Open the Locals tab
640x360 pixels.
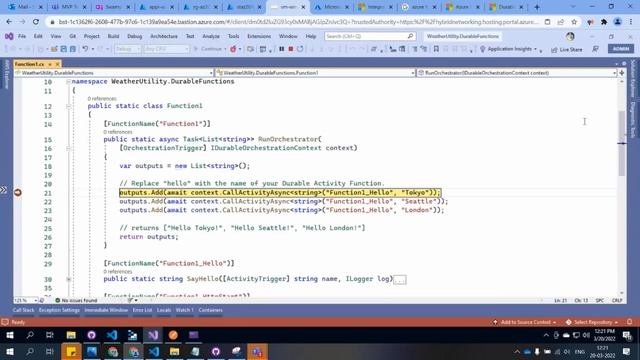tap(164, 310)
